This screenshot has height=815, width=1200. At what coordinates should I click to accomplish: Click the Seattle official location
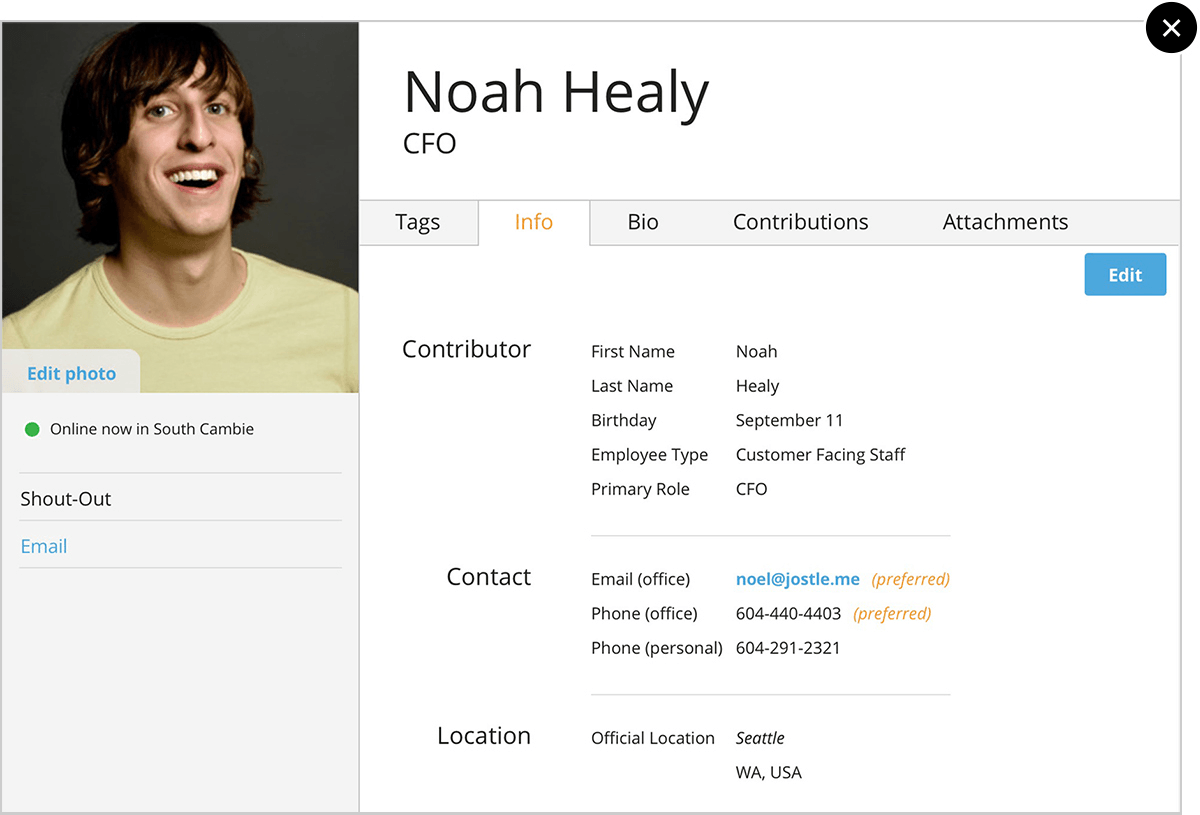[x=760, y=738]
